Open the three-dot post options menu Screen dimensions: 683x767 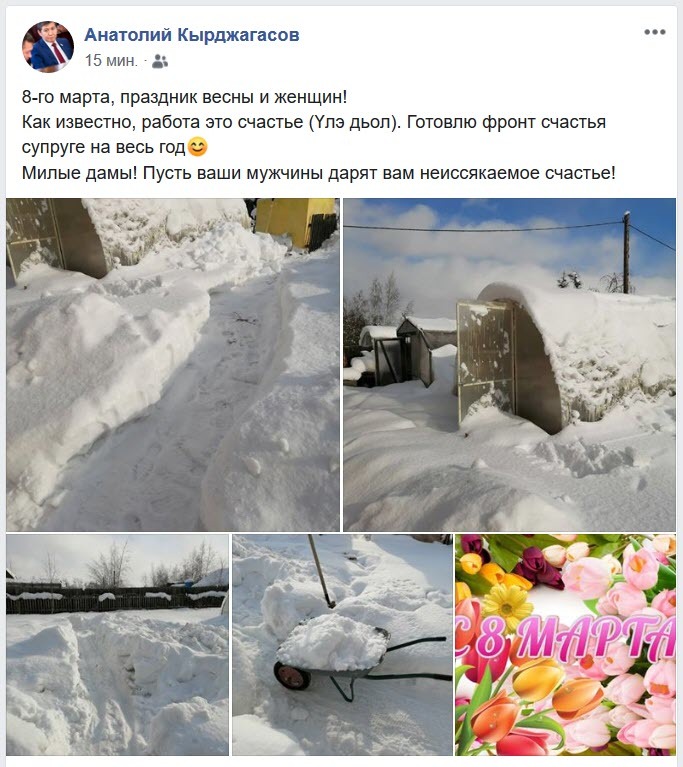pyautogui.click(x=655, y=32)
